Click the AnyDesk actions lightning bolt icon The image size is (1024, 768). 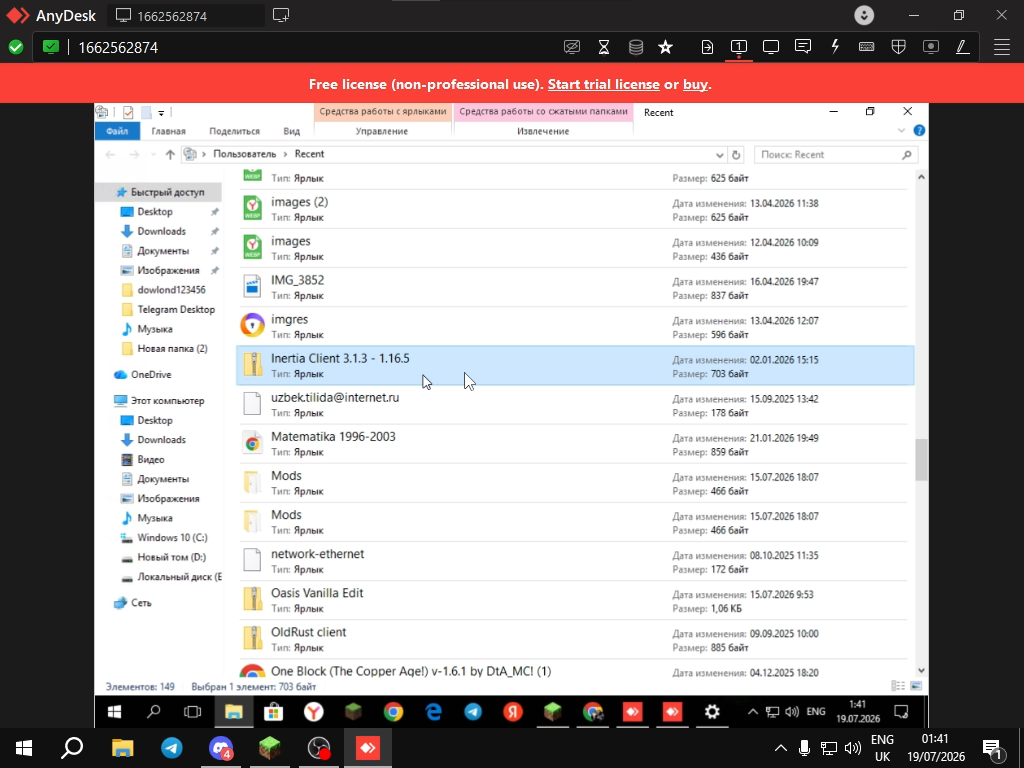point(835,47)
